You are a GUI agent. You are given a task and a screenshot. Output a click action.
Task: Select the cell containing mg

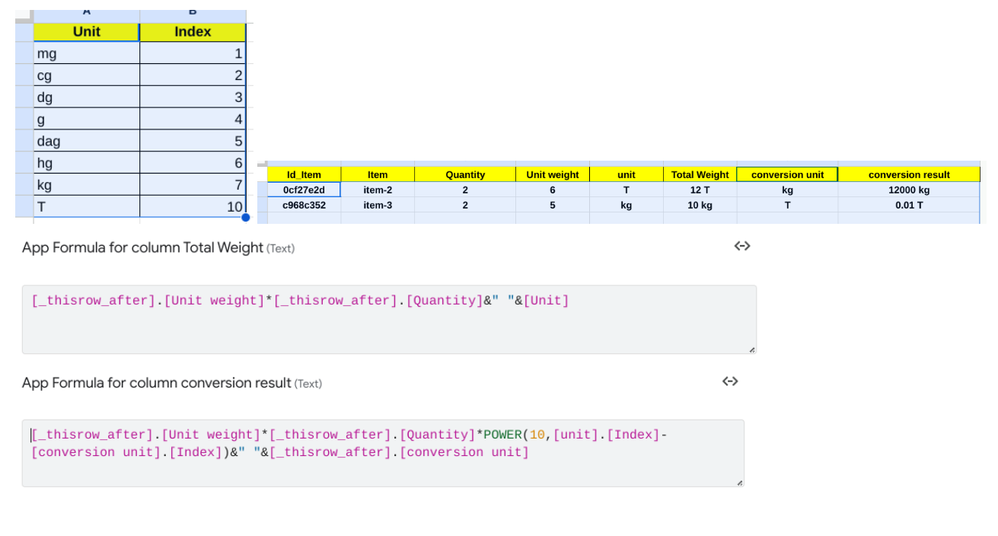[x=87, y=53]
